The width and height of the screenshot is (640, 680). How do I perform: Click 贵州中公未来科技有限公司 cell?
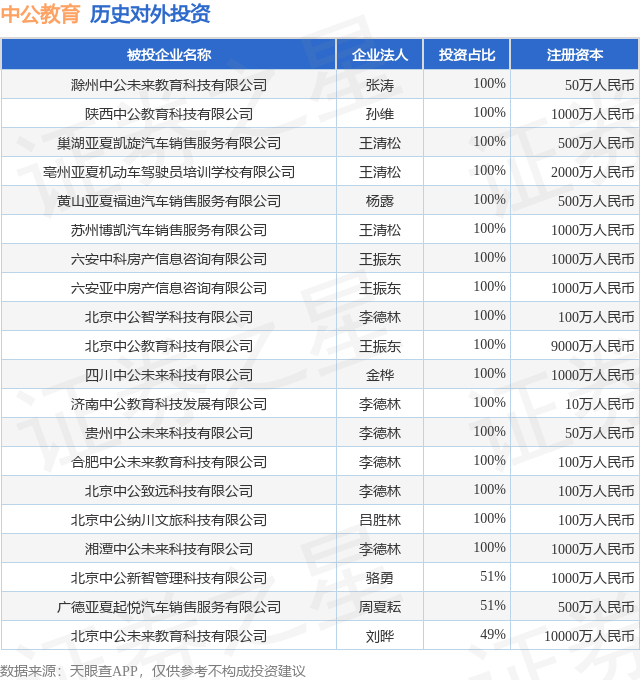[x=169, y=434]
